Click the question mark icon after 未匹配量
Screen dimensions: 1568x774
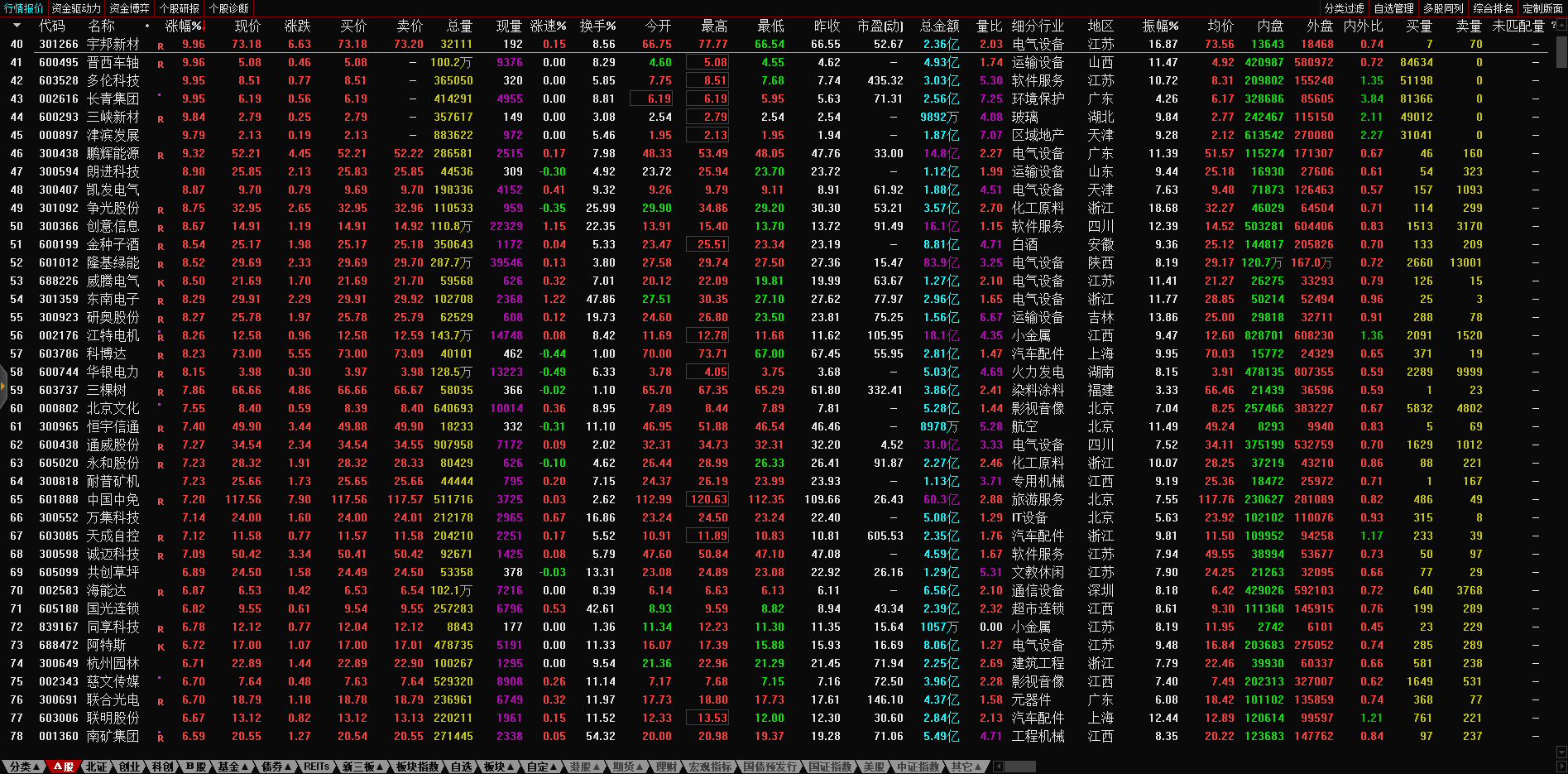(1553, 26)
